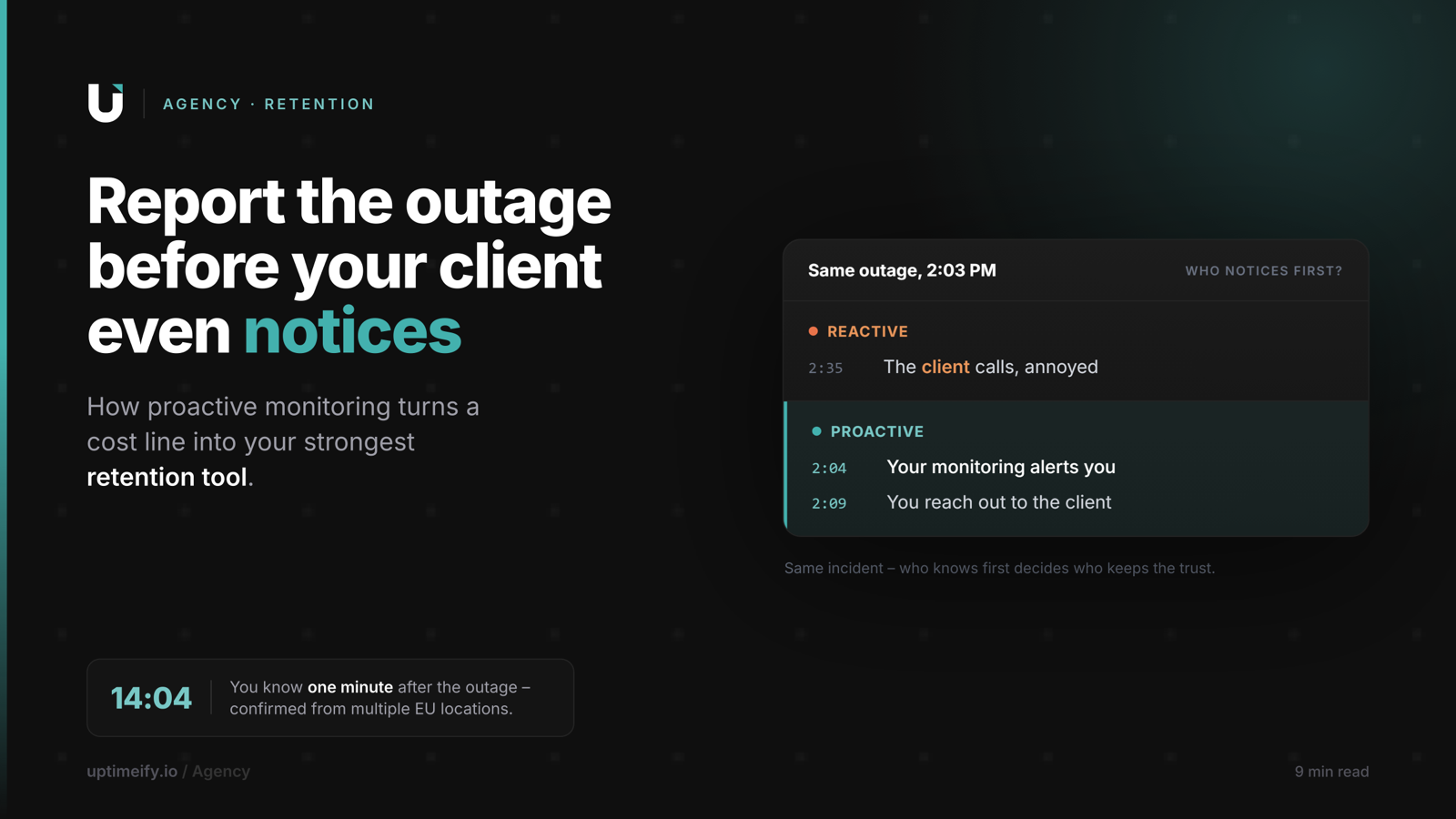Click the teal PROACTIVE status dot
The width and height of the screenshot is (1456, 819).
tap(816, 431)
